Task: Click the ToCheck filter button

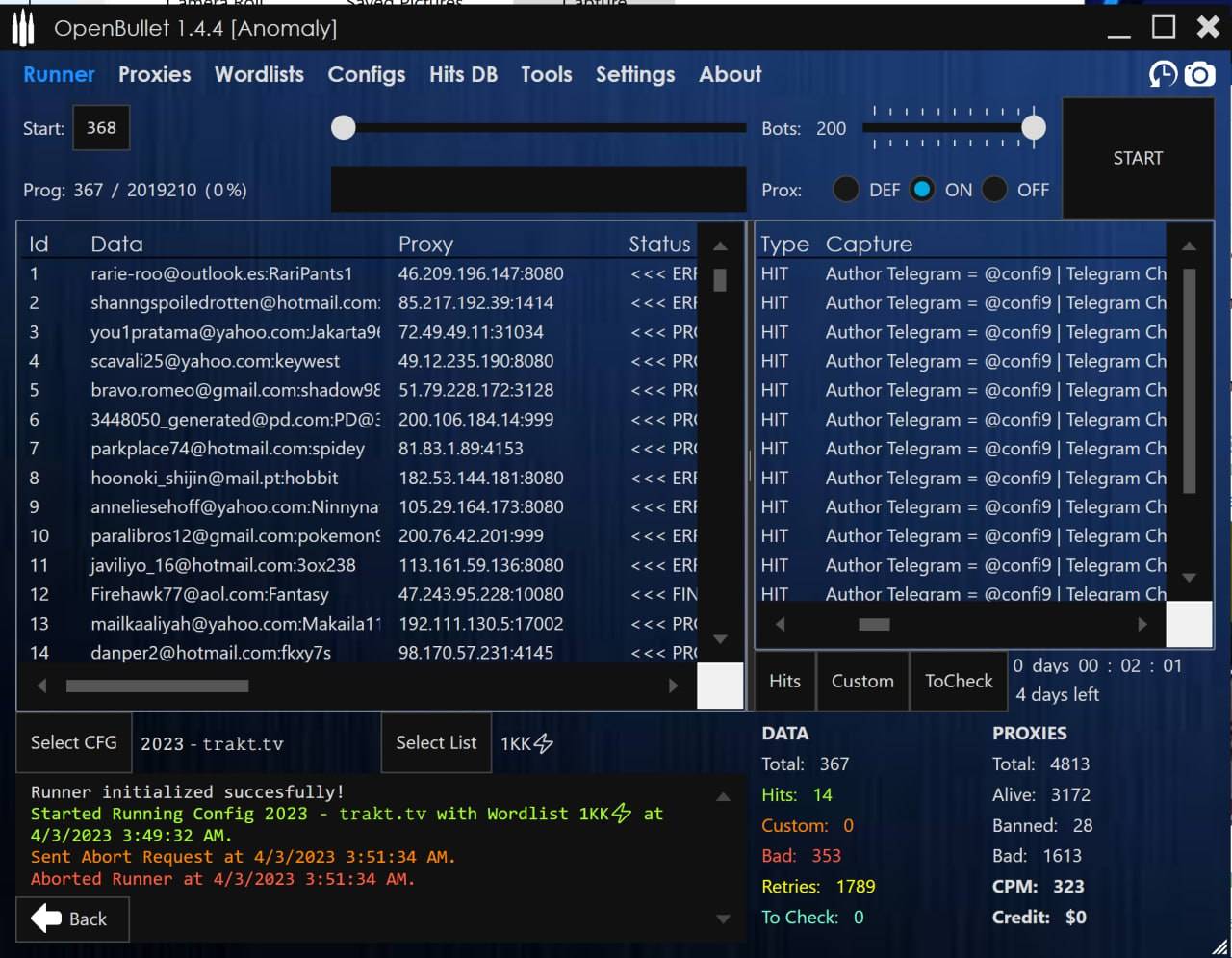Action: [x=958, y=681]
